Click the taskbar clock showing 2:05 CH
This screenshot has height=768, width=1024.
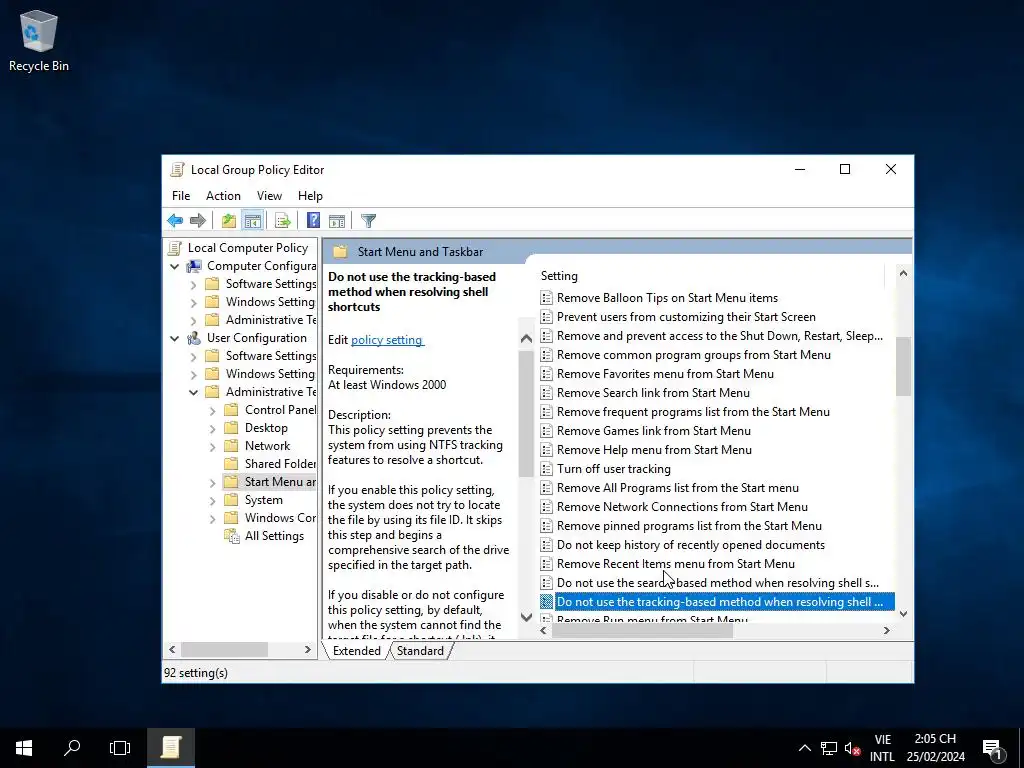click(935, 748)
